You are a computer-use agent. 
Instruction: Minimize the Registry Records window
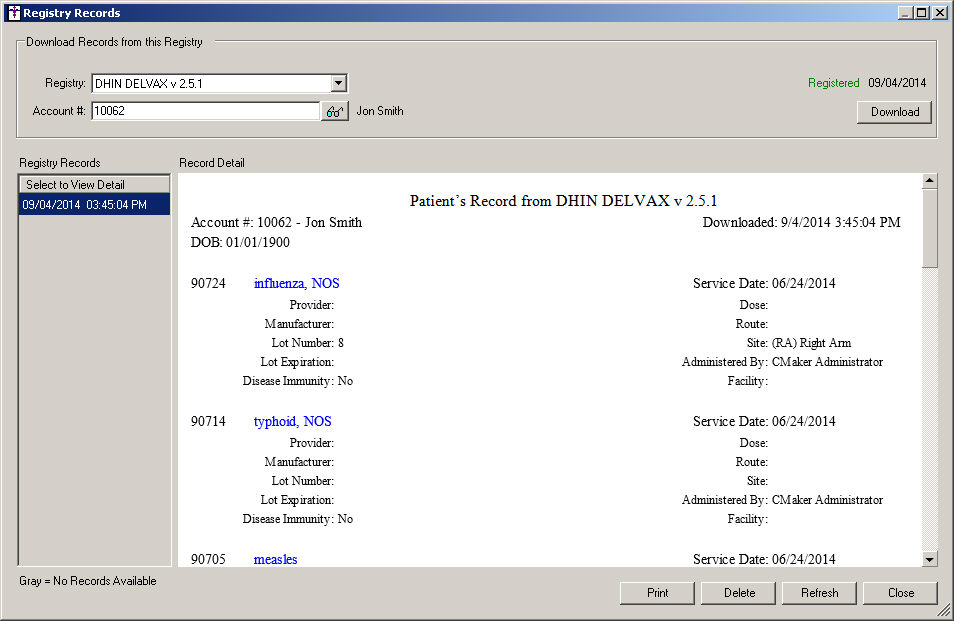click(x=906, y=13)
